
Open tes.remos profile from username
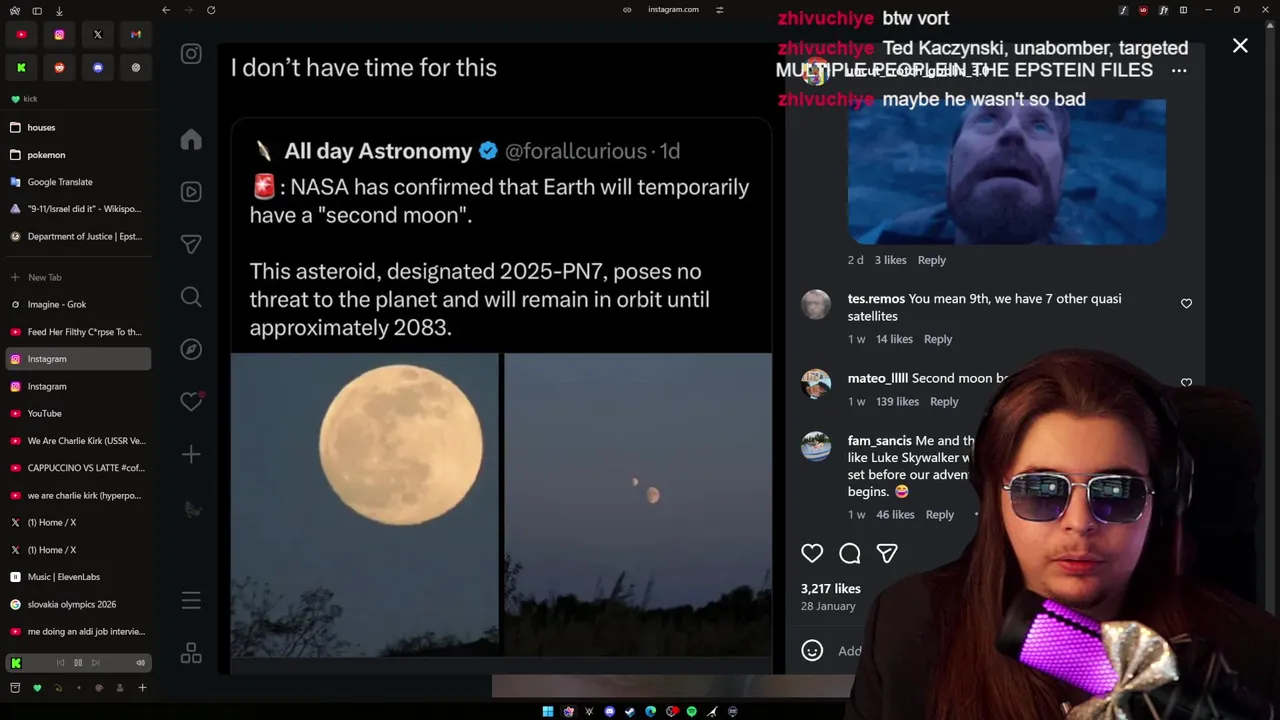876,299
